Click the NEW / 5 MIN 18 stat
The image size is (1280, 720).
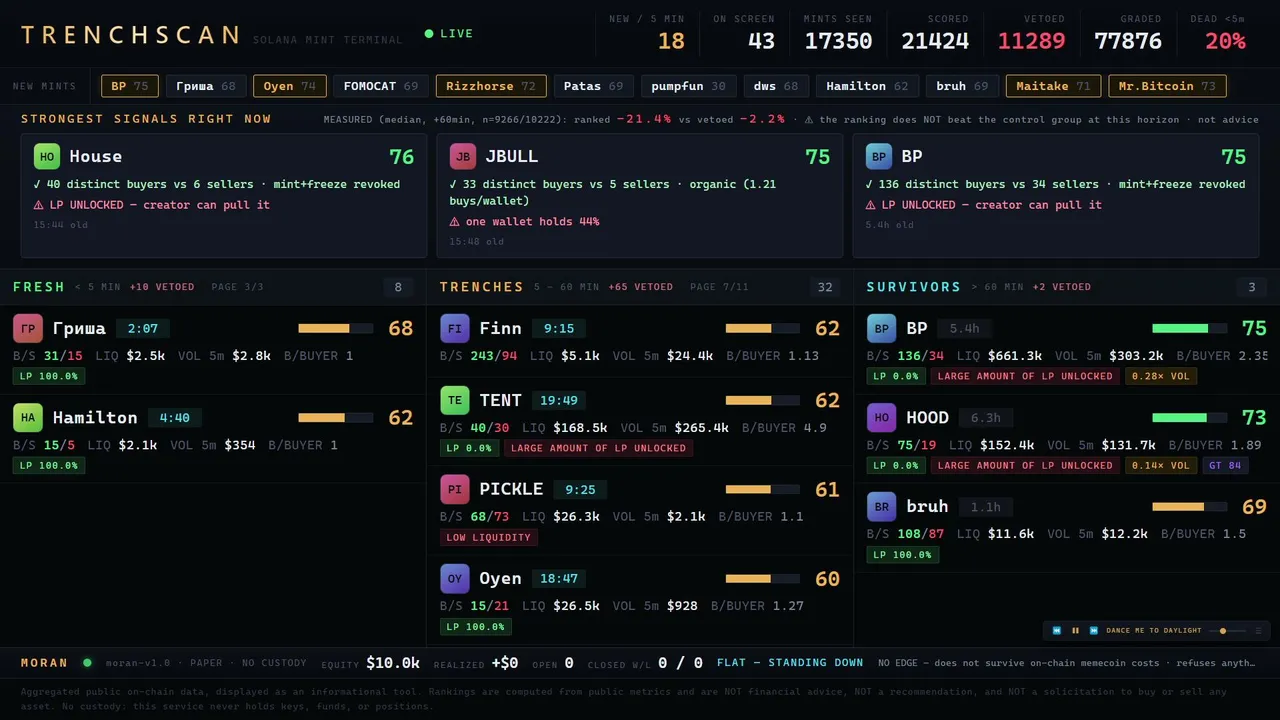[649, 32]
